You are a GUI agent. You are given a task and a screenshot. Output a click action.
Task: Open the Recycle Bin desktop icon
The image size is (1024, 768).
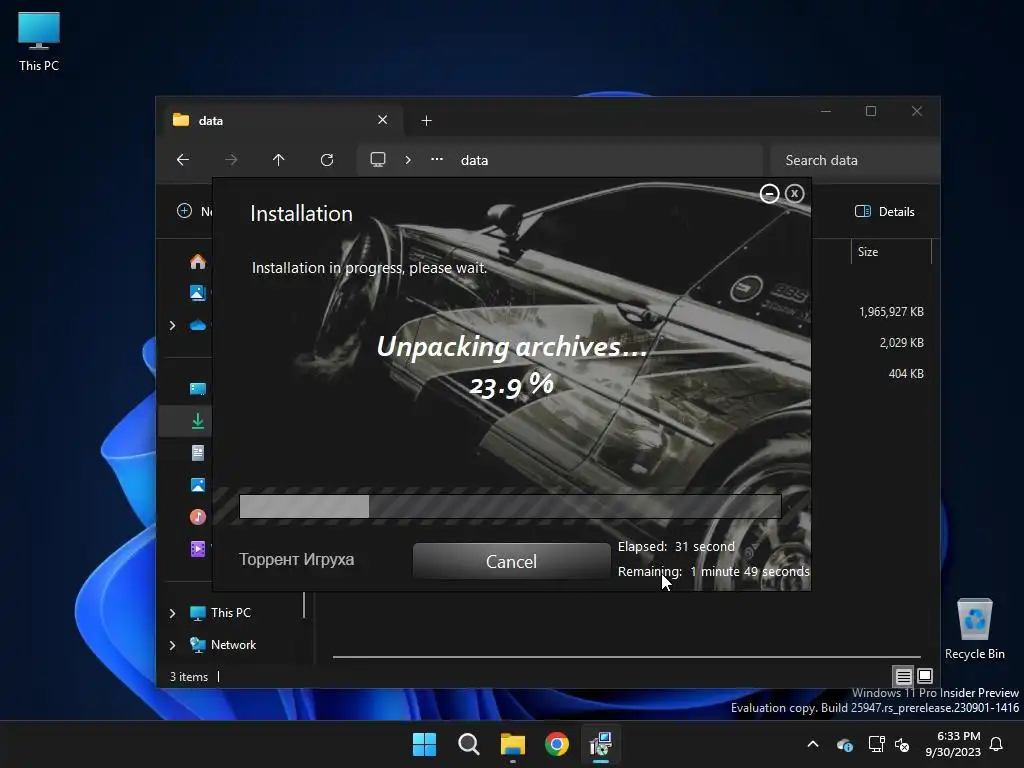point(974,629)
